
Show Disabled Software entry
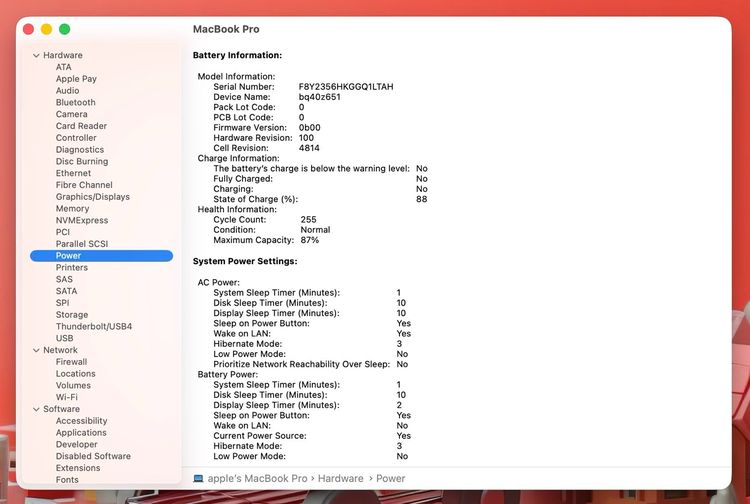pyautogui.click(x=93, y=456)
